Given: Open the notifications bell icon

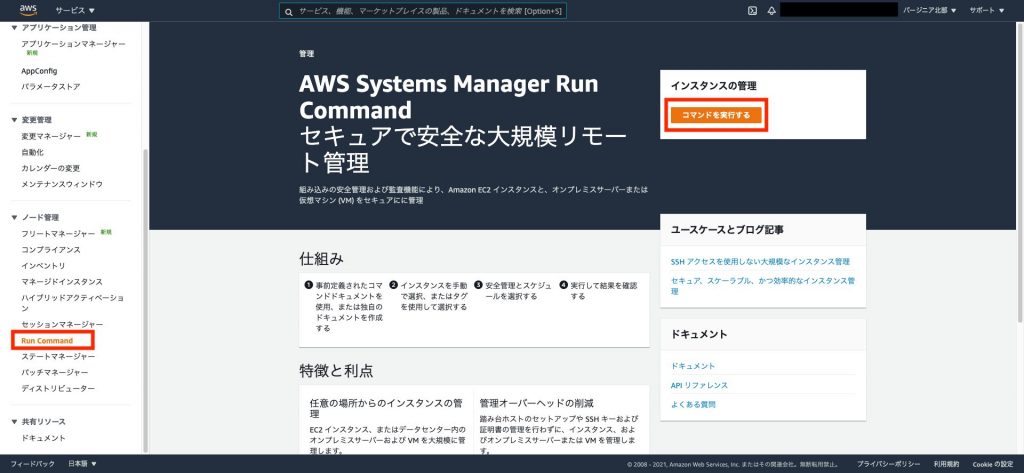Looking at the screenshot, I should point(771,10).
